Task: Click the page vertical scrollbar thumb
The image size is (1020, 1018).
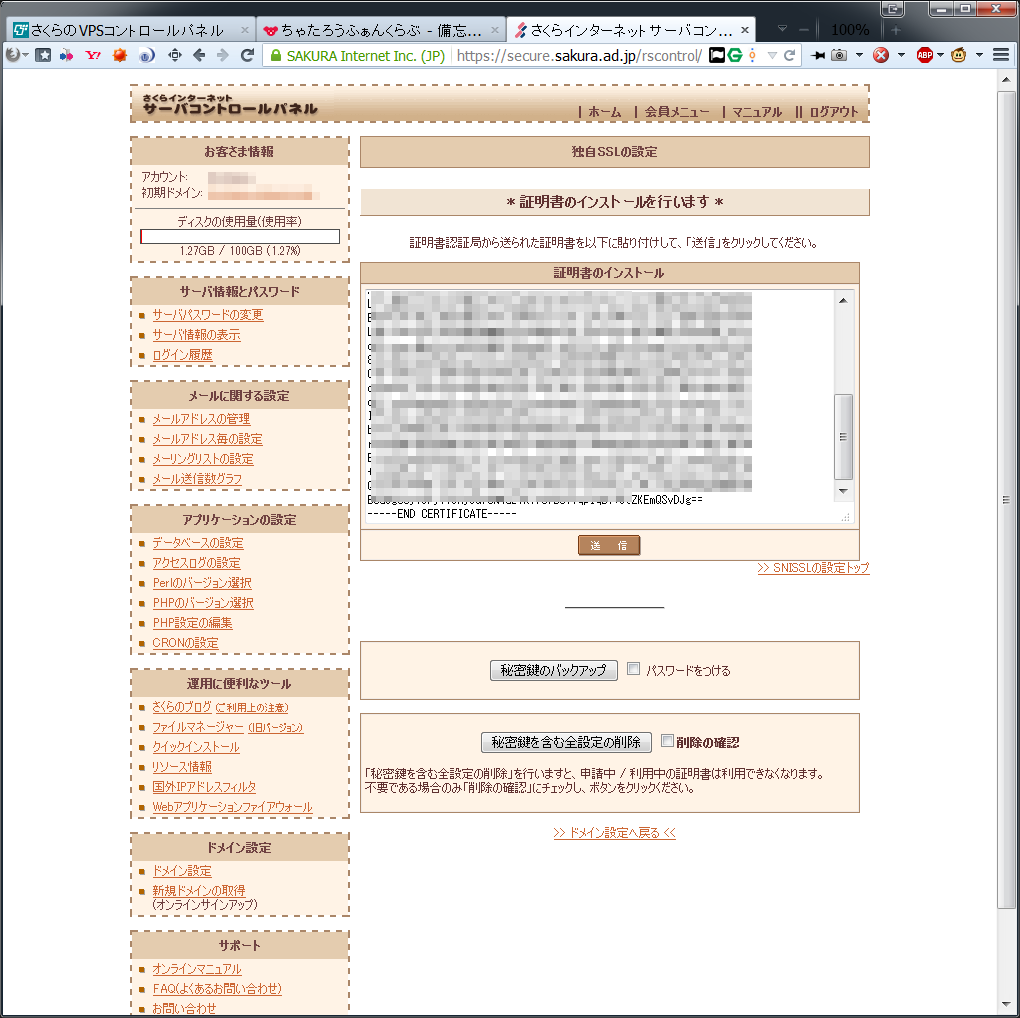Action: pos(1006,500)
